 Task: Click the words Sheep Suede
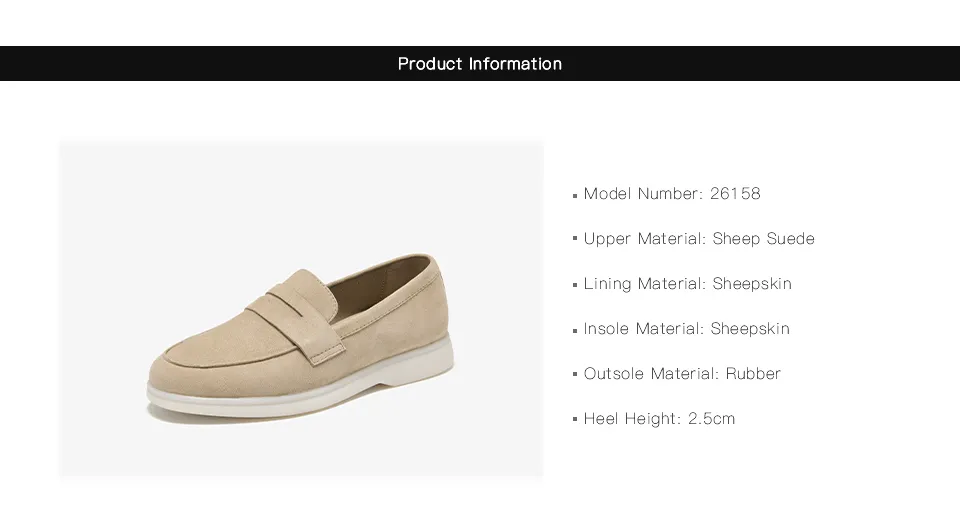pyautogui.click(x=763, y=239)
